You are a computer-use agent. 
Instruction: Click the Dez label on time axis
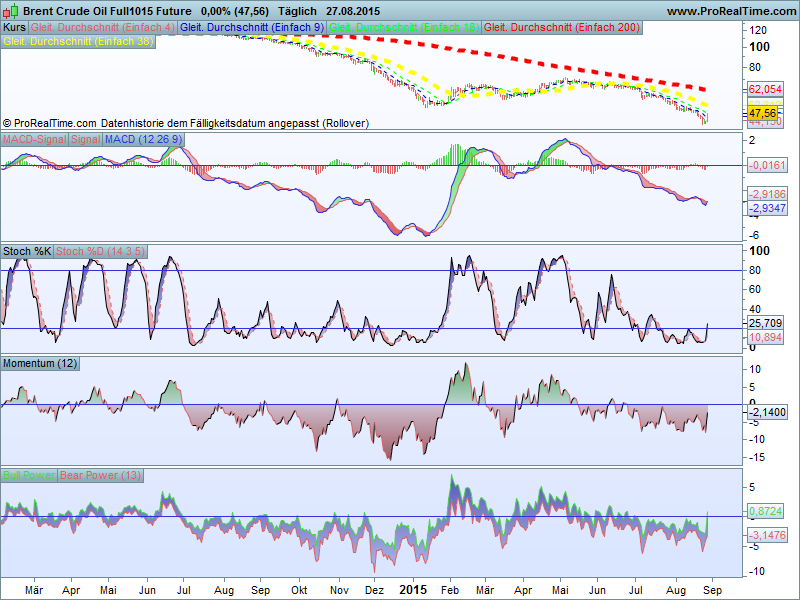374,590
